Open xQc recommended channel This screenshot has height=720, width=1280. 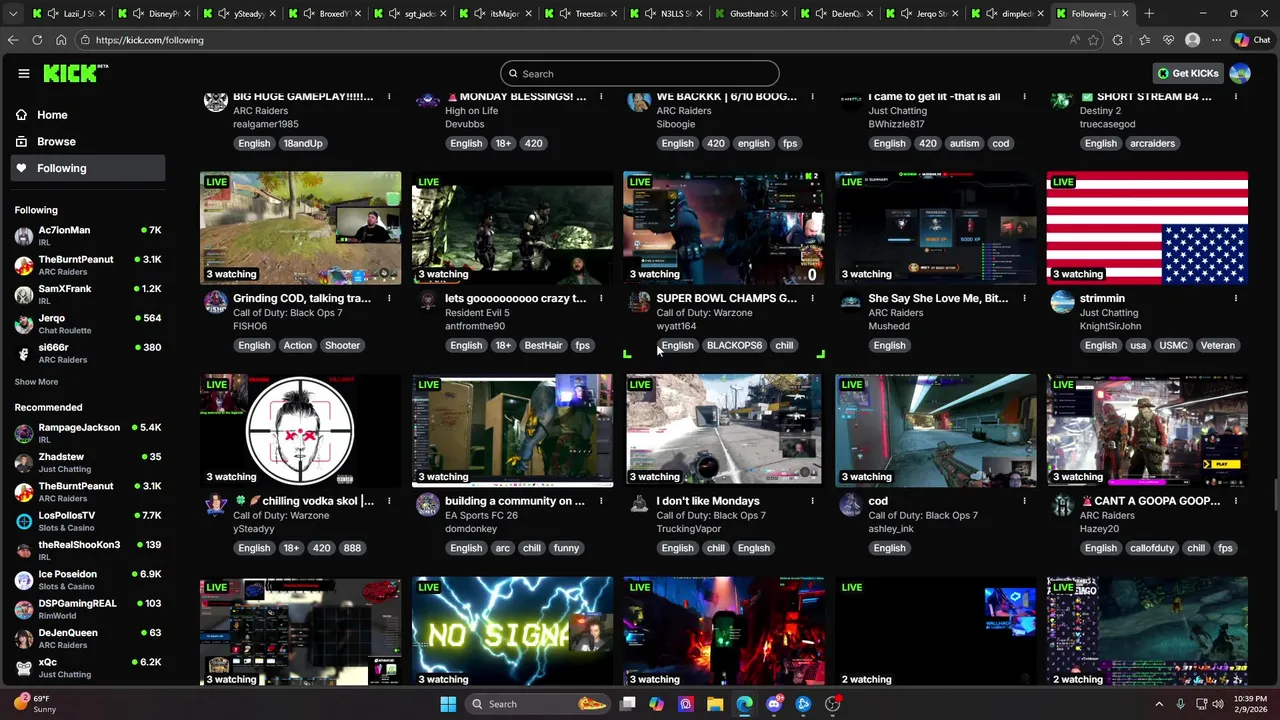88,668
